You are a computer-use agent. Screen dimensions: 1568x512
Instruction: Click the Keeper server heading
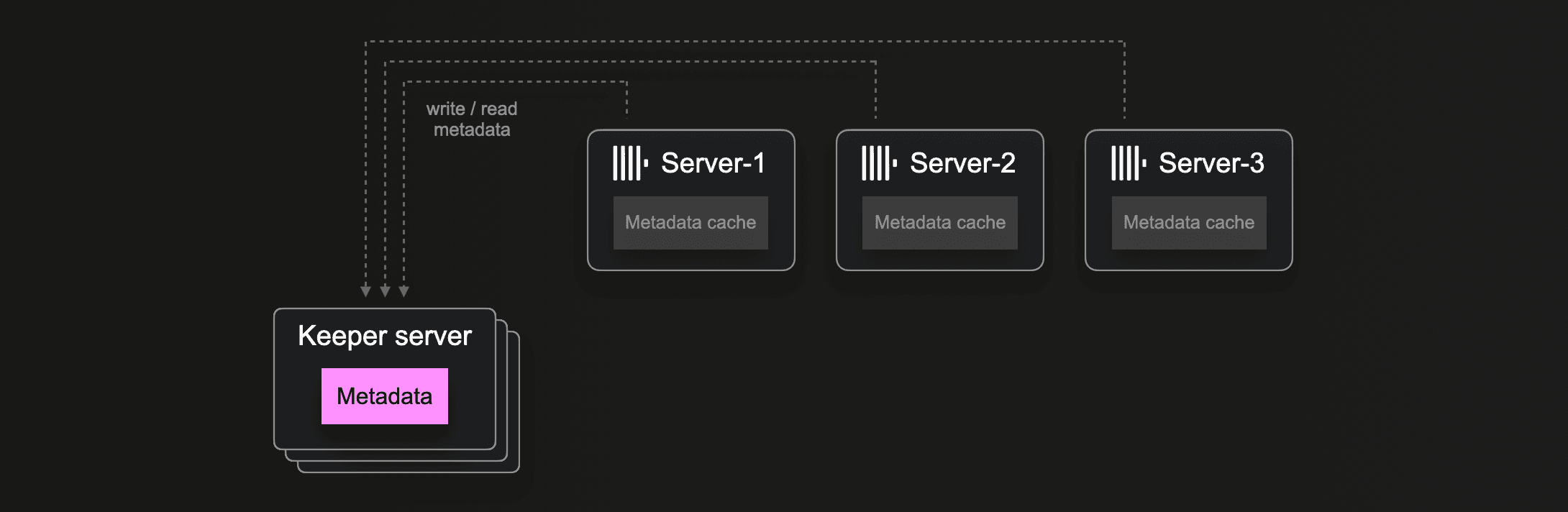point(385,336)
